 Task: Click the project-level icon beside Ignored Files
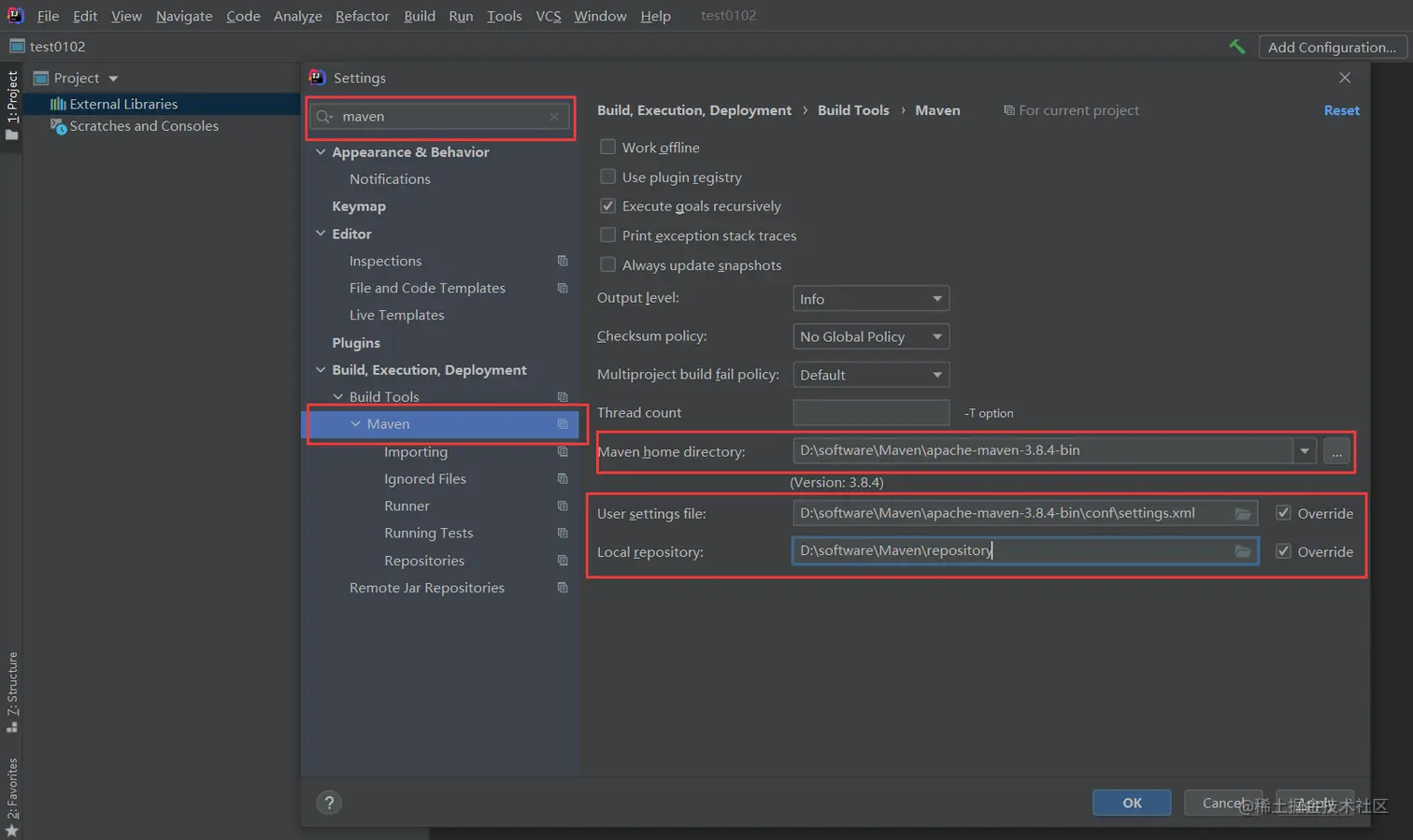(x=563, y=478)
